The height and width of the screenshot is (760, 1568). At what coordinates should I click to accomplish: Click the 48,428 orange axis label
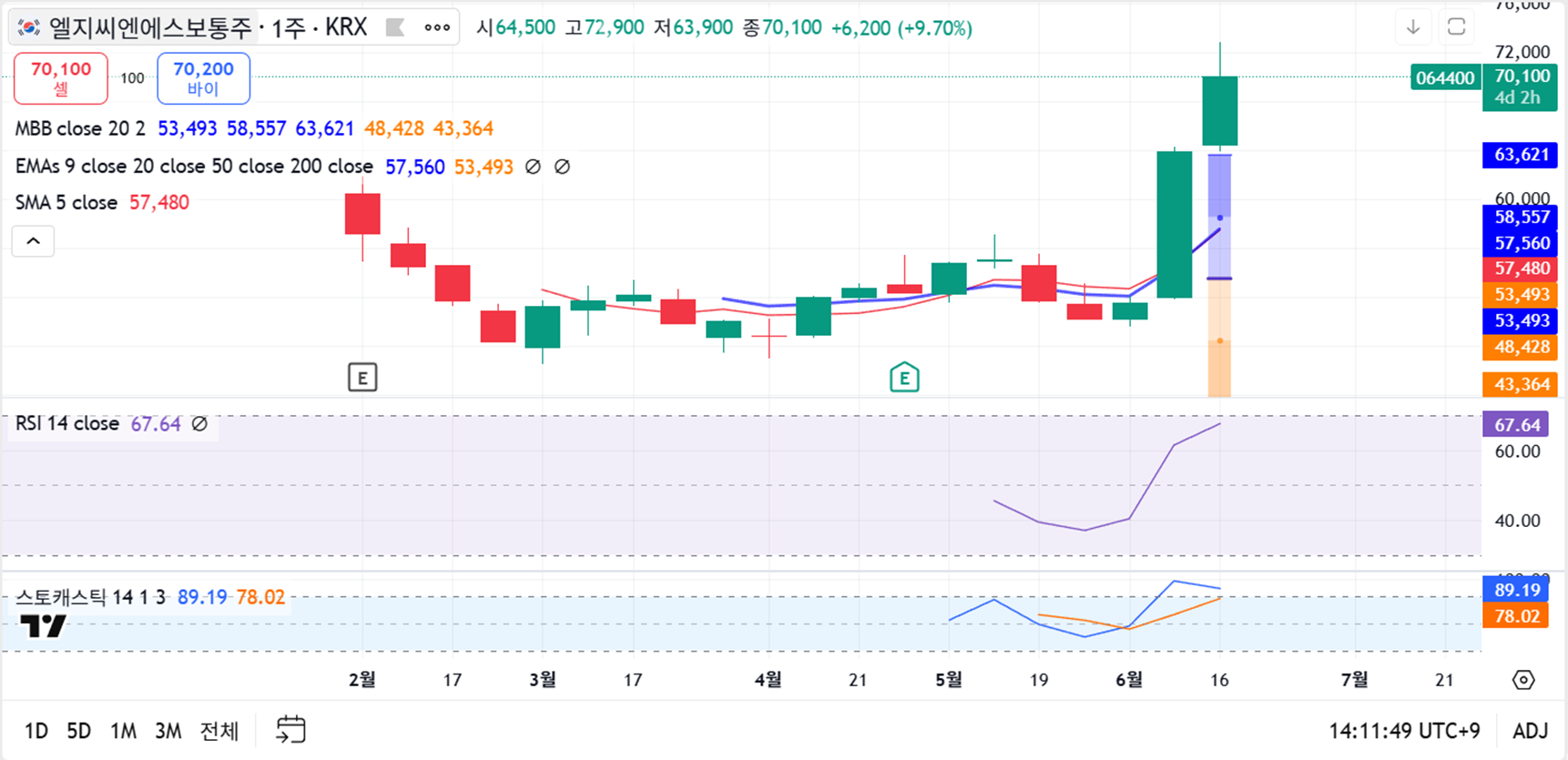pos(1520,347)
